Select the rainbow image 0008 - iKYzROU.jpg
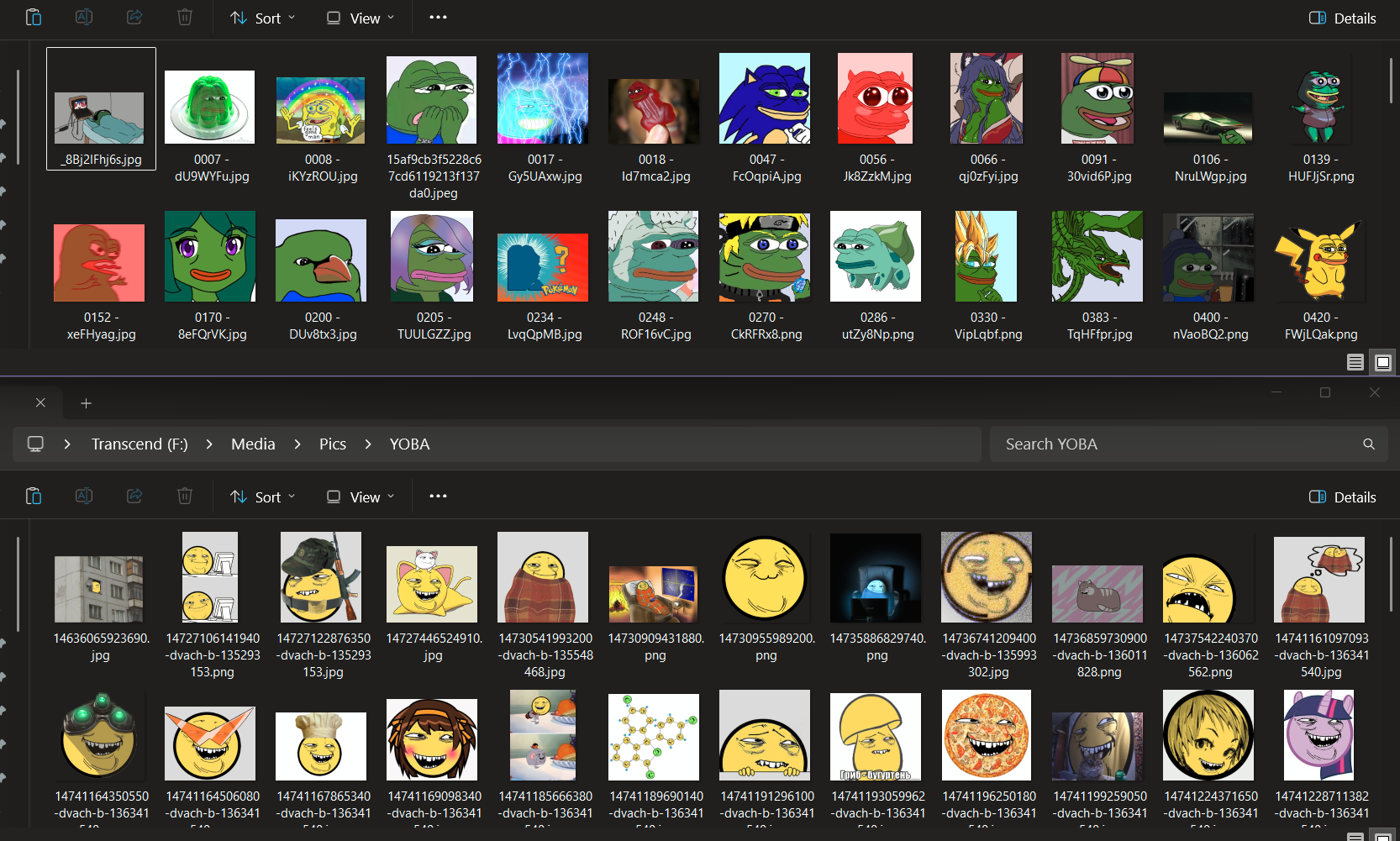The height and width of the screenshot is (841, 1400). (321, 110)
